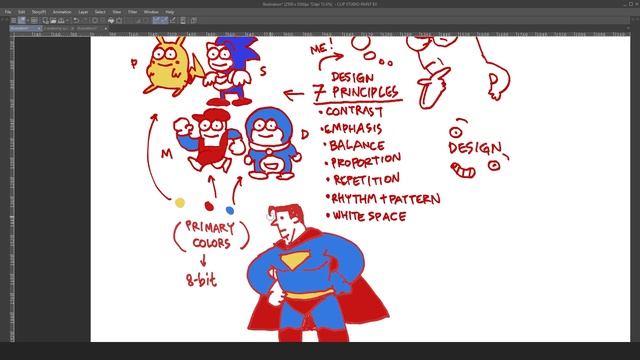Click the Undo arrow icon
The width and height of the screenshot is (640, 360).
coord(76,20)
